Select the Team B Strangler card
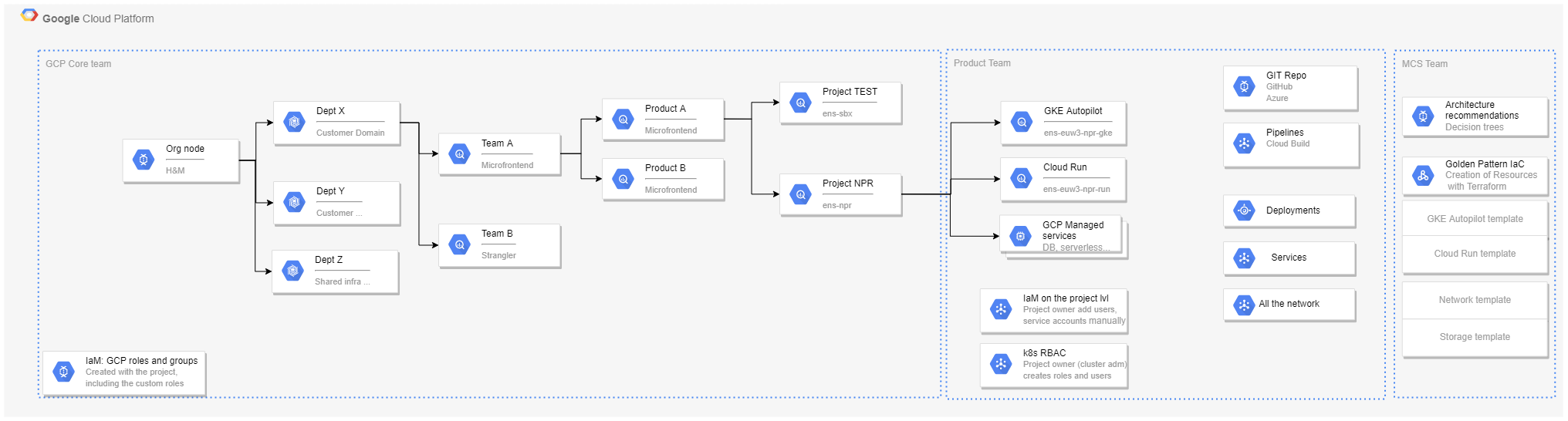Viewport: 1568px width, 421px height. point(499,245)
